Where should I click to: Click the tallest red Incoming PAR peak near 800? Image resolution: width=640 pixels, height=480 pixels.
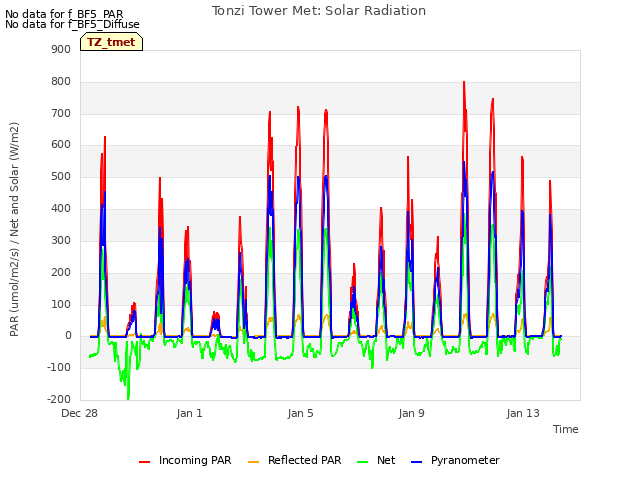click(464, 83)
